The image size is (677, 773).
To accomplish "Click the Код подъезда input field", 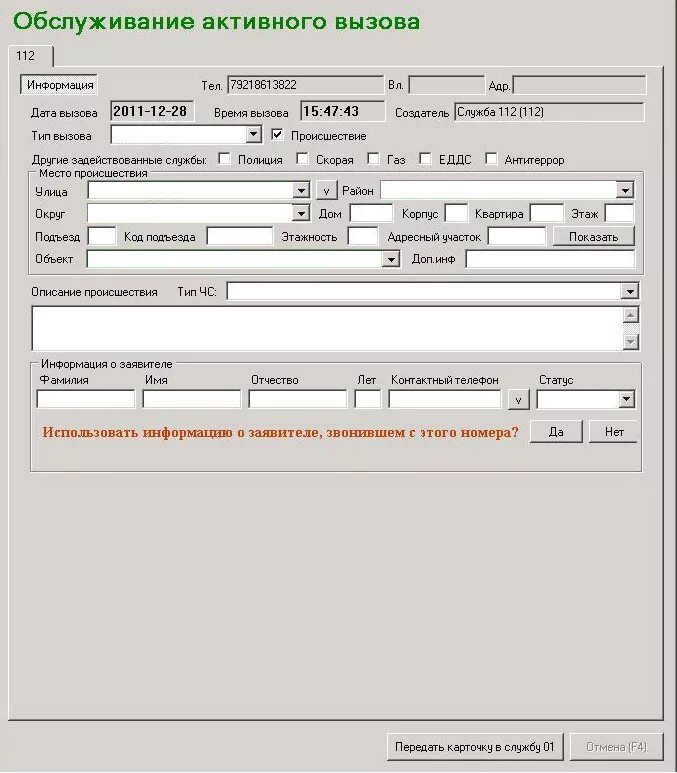I will coord(240,236).
